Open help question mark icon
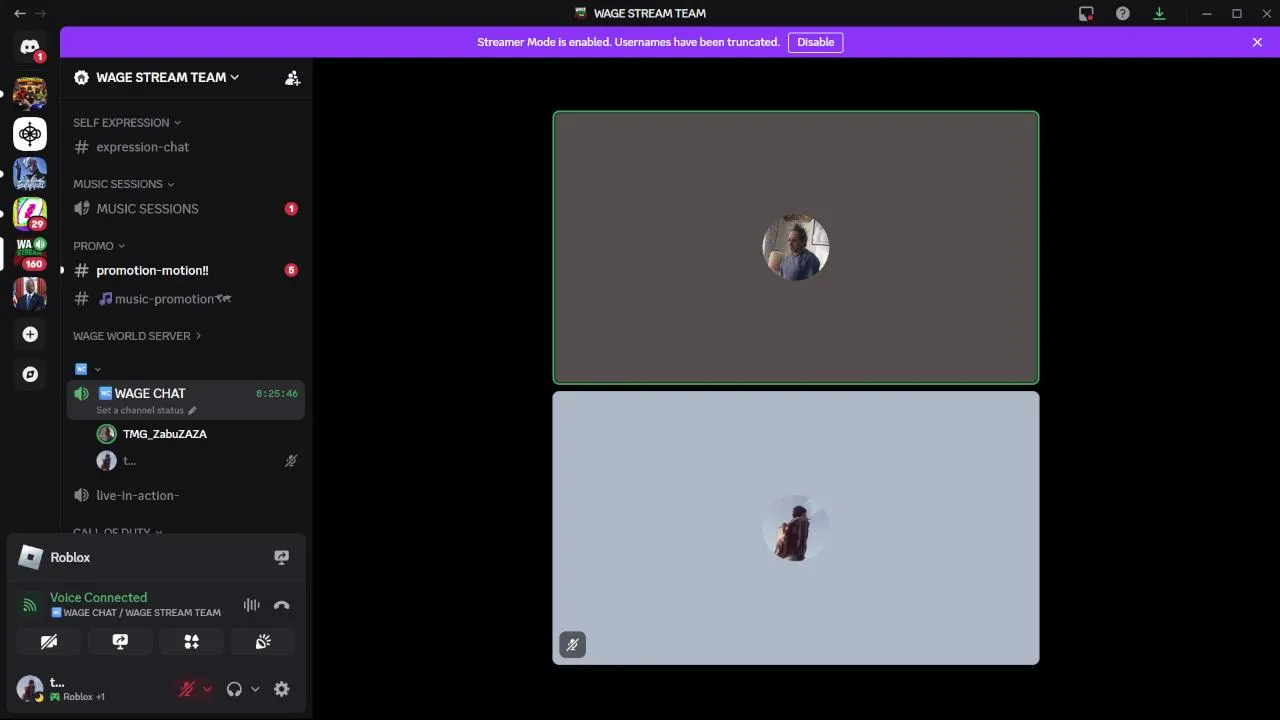1280x720 pixels. coord(1123,13)
